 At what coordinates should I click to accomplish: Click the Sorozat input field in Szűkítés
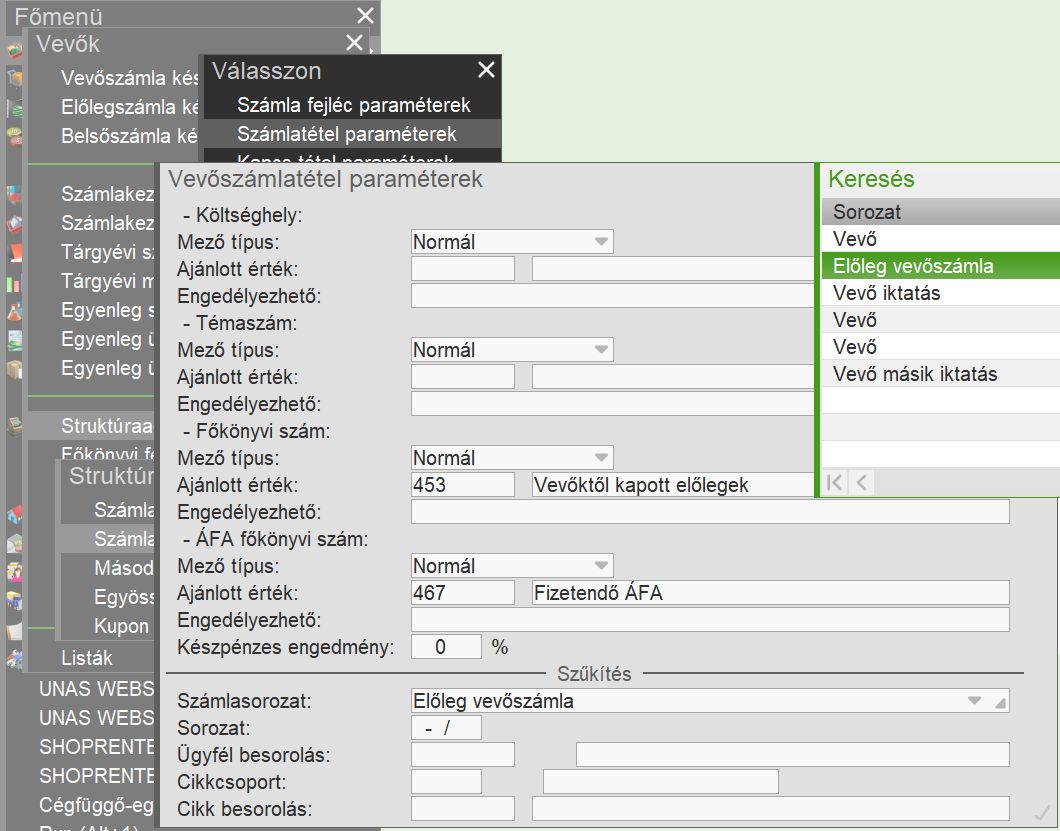pyautogui.click(x=446, y=728)
